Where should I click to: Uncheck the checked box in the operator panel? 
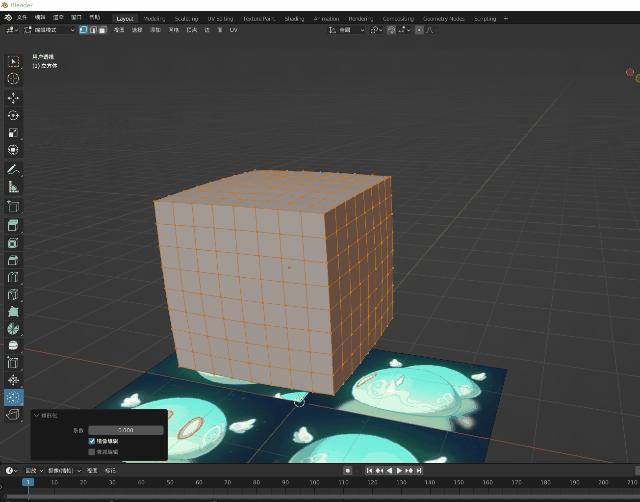tap(92, 441)
